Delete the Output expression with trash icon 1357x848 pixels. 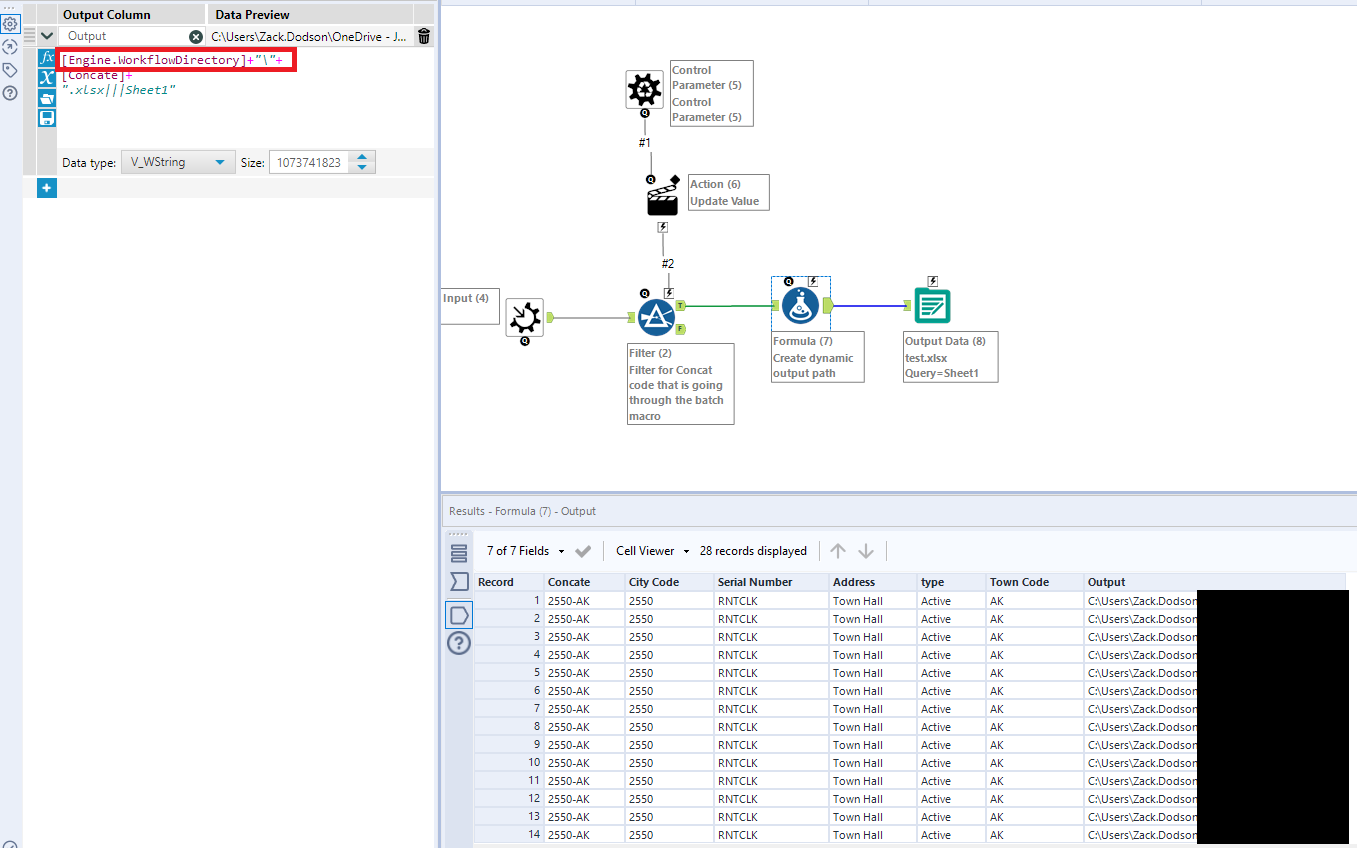tap(424, 36)
